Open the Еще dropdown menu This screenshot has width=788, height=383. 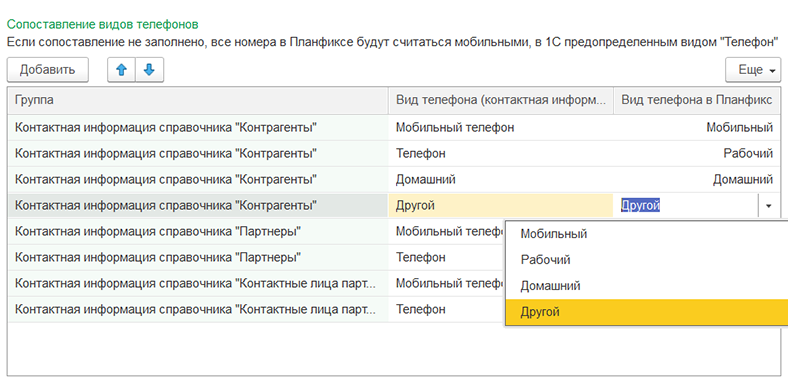[x=753, y=70]
